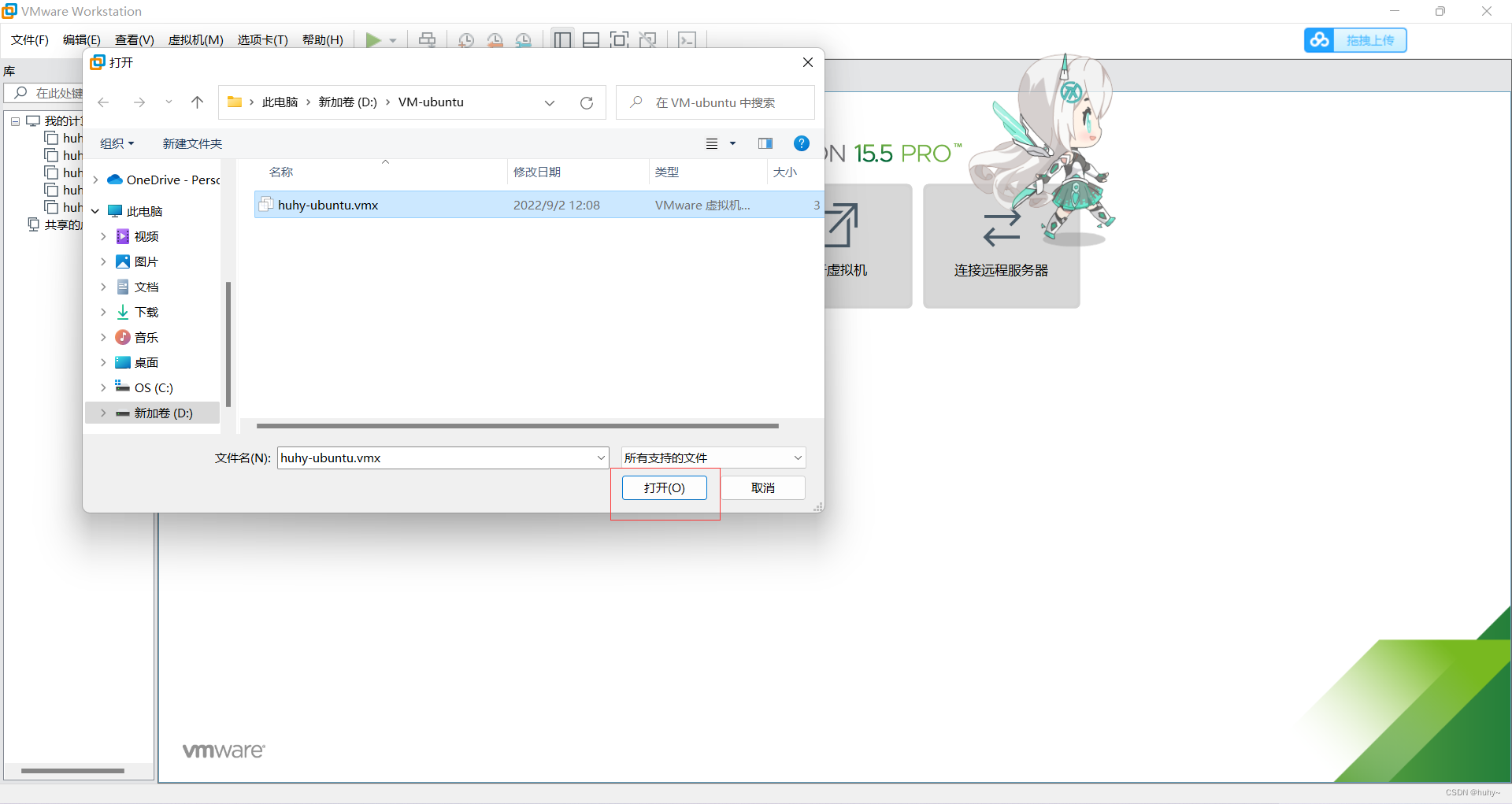Click the Back arrow in the Open dialog
The width and height of the screenshot is (1512, 804).
coord(103,102)
